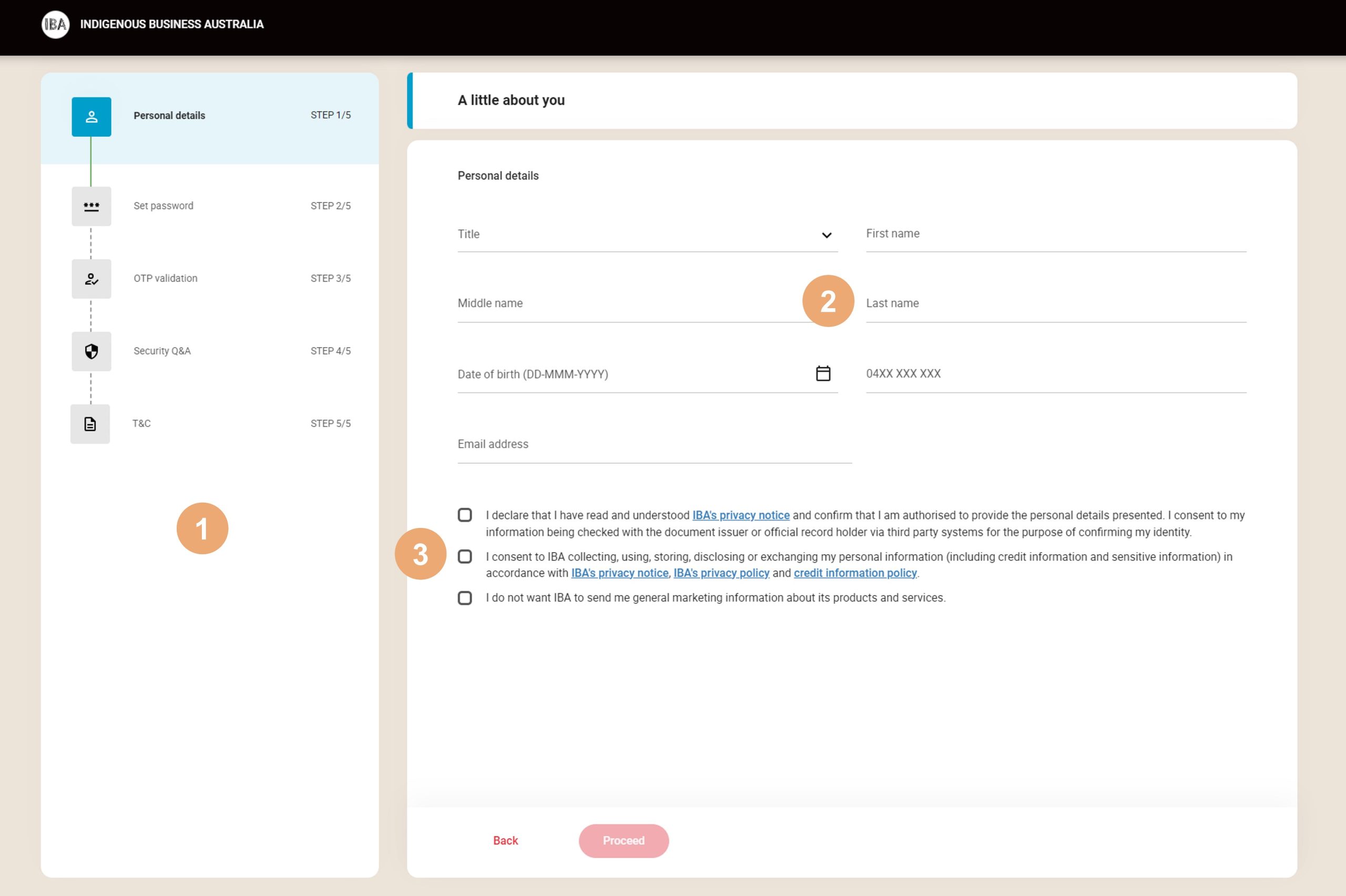Image resolution: width=1346 pixels, height=896 pixels.
Task: Tick the privacy notice declaration checkbox
Action: click(464, 515)
